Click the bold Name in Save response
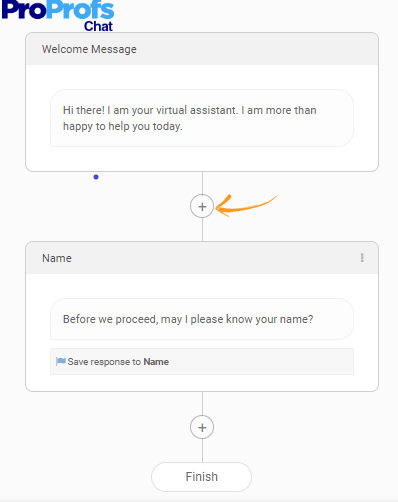 click(156, 362)
